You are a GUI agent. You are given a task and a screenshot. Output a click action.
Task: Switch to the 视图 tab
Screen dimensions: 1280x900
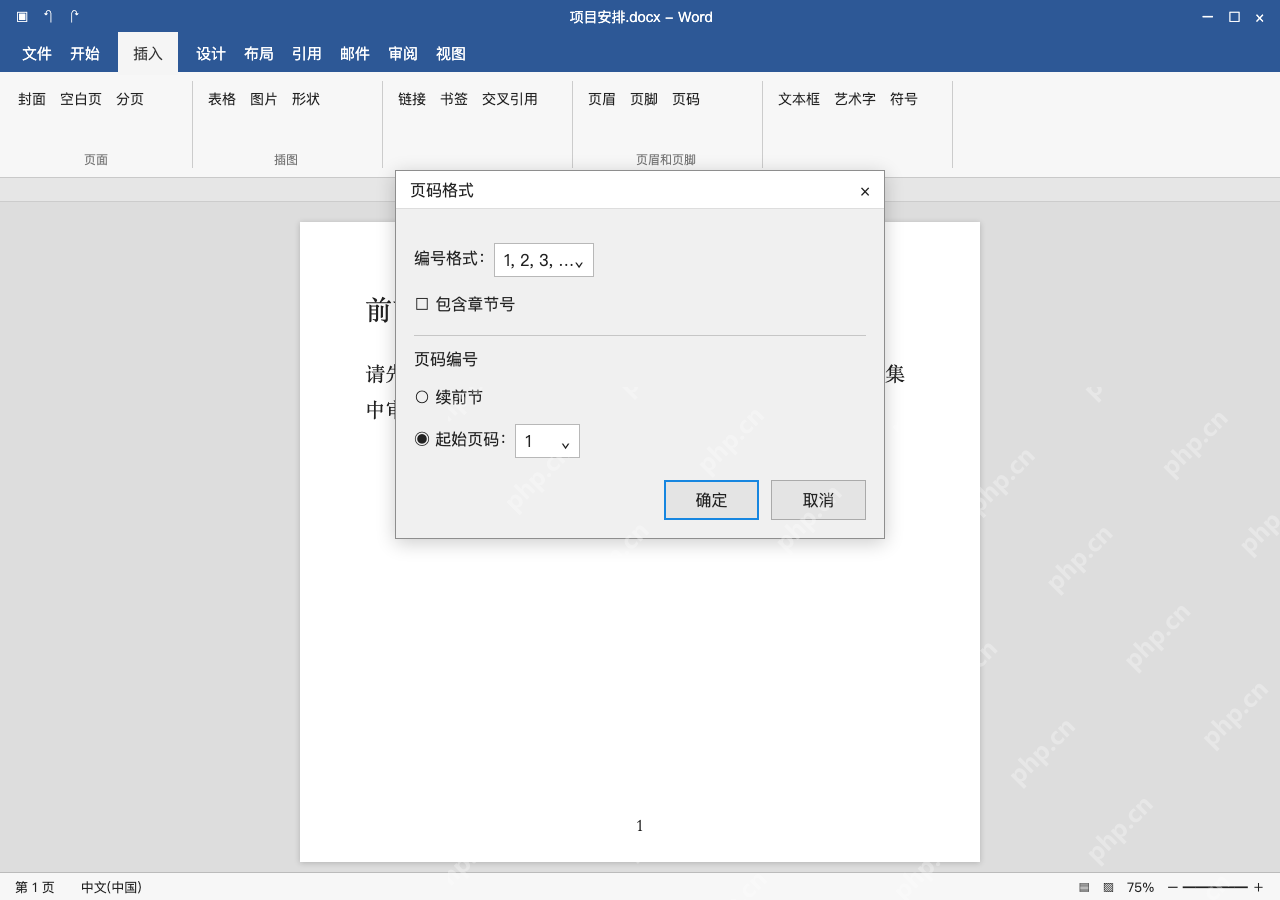[x=451, y=54]
